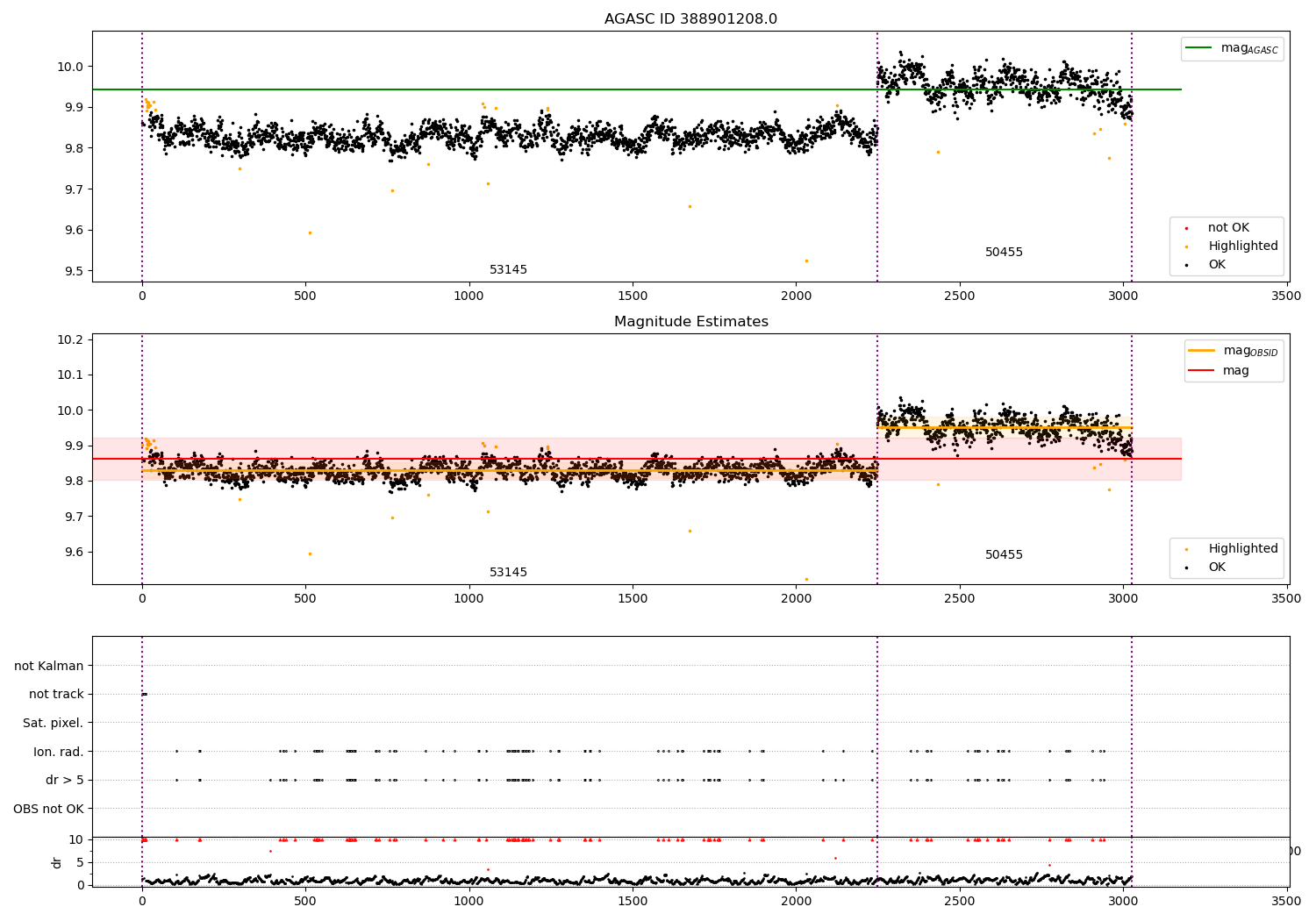Click the 'dr' axis label on bottom plot
Image resolution: width=1316 pixels, height=921 pixels.
click(x=57, y=862)
